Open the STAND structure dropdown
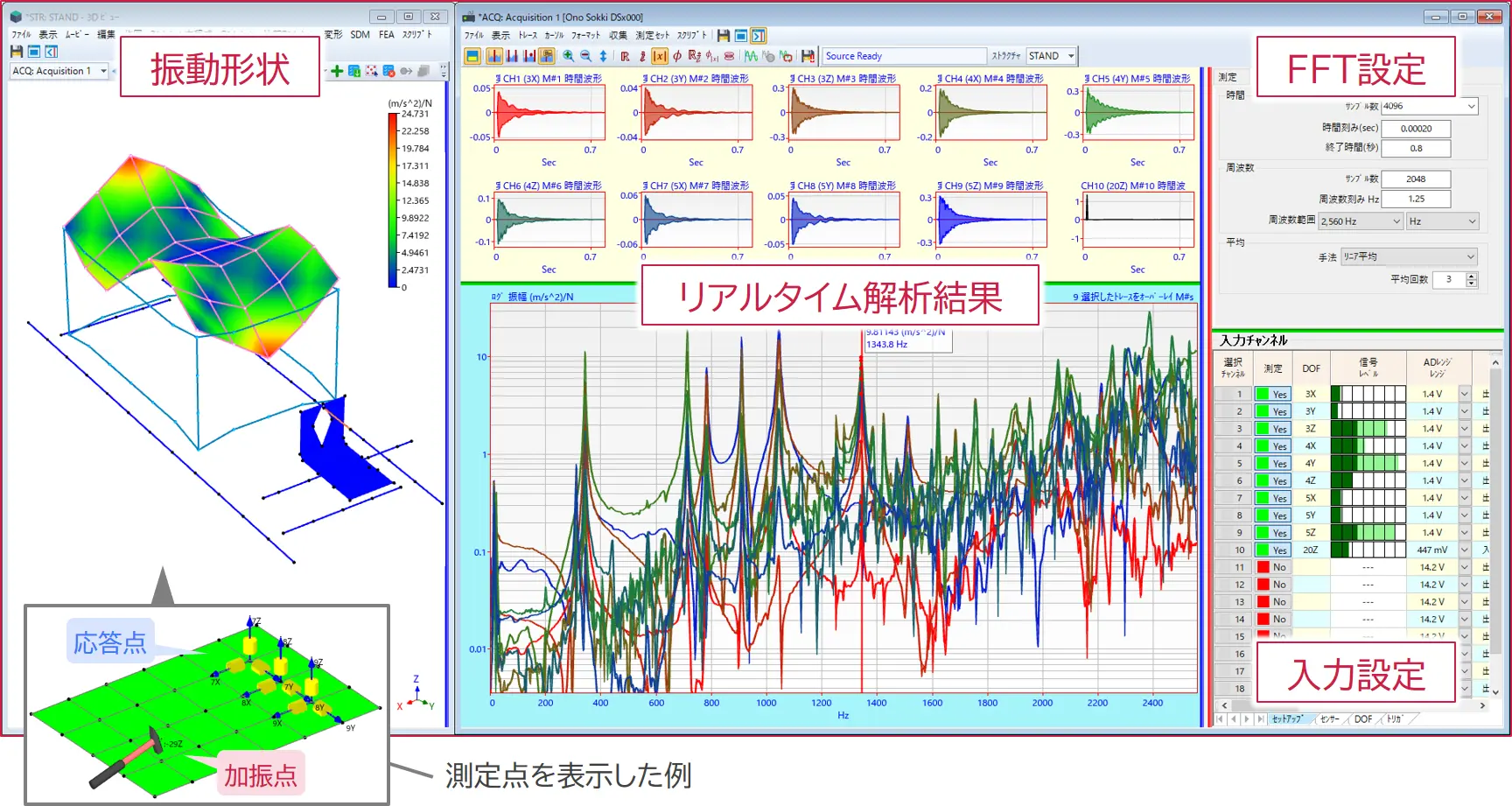Image resolution: width=1512 pixels, height=806 pixels. pyautogui.click(x=1052, y=56)
